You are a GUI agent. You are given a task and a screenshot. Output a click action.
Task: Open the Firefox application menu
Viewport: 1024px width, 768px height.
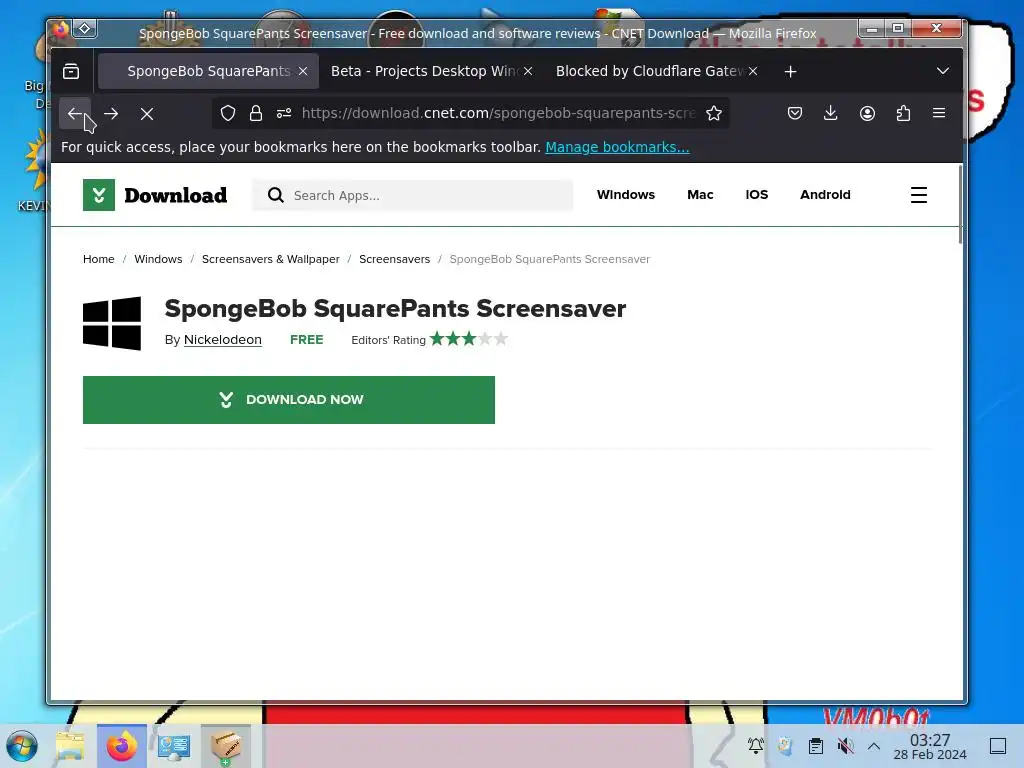coord(939,114)
